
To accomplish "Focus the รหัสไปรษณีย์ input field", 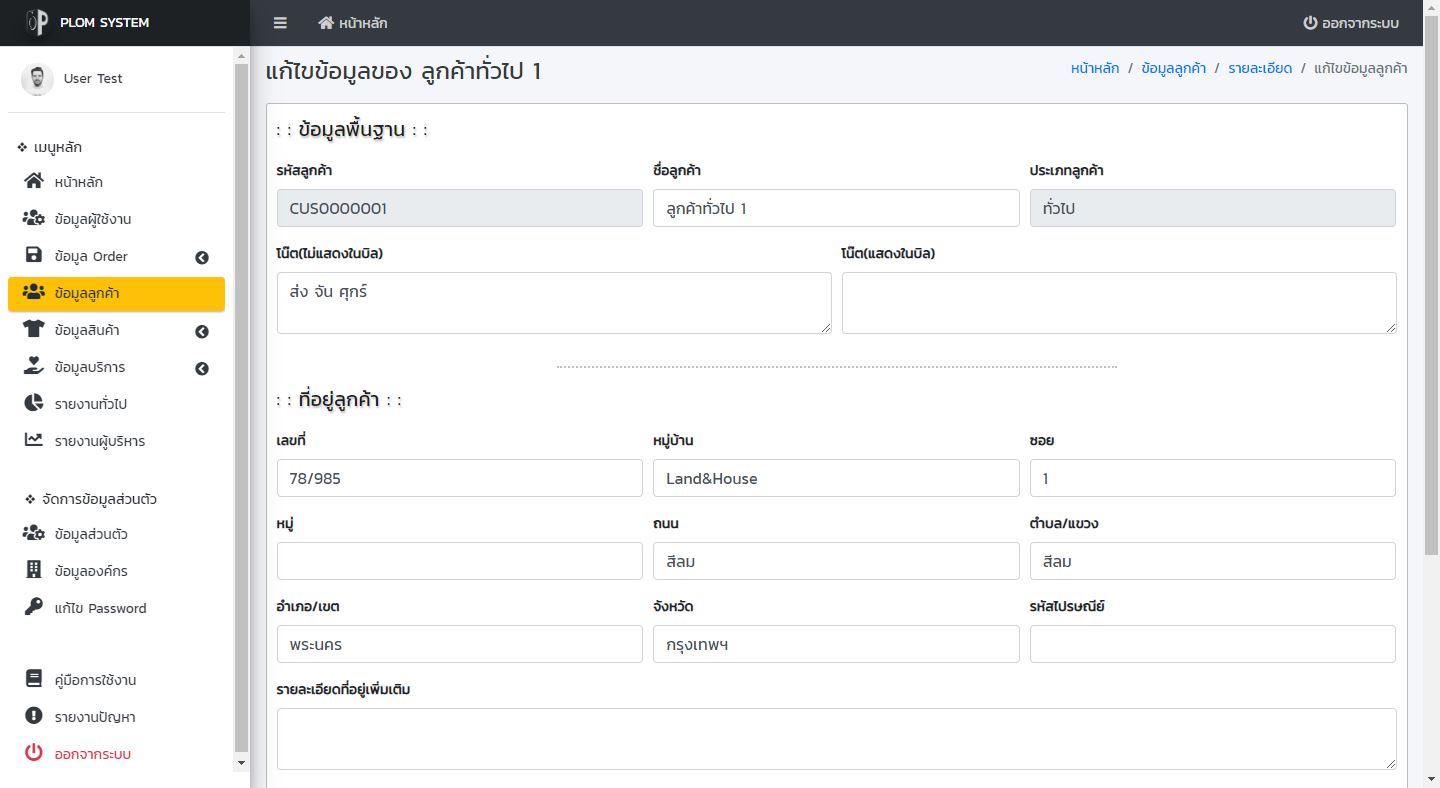I will coord(1212,644).
